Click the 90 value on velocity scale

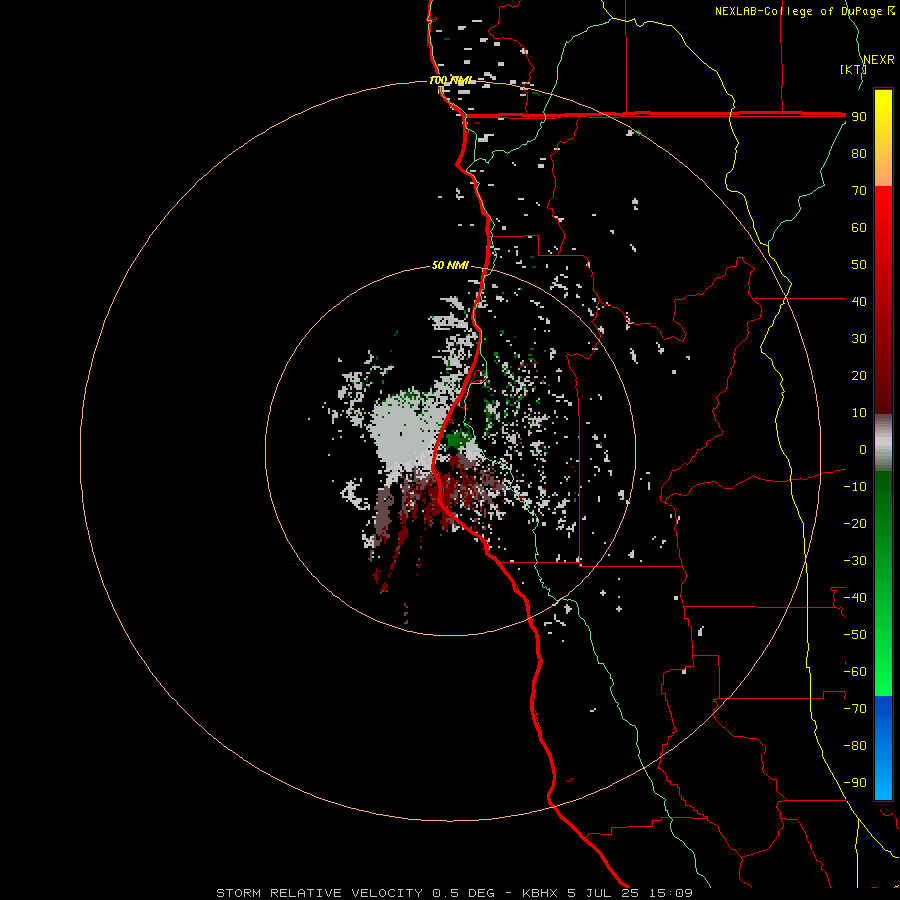click(x=859, y=117)
